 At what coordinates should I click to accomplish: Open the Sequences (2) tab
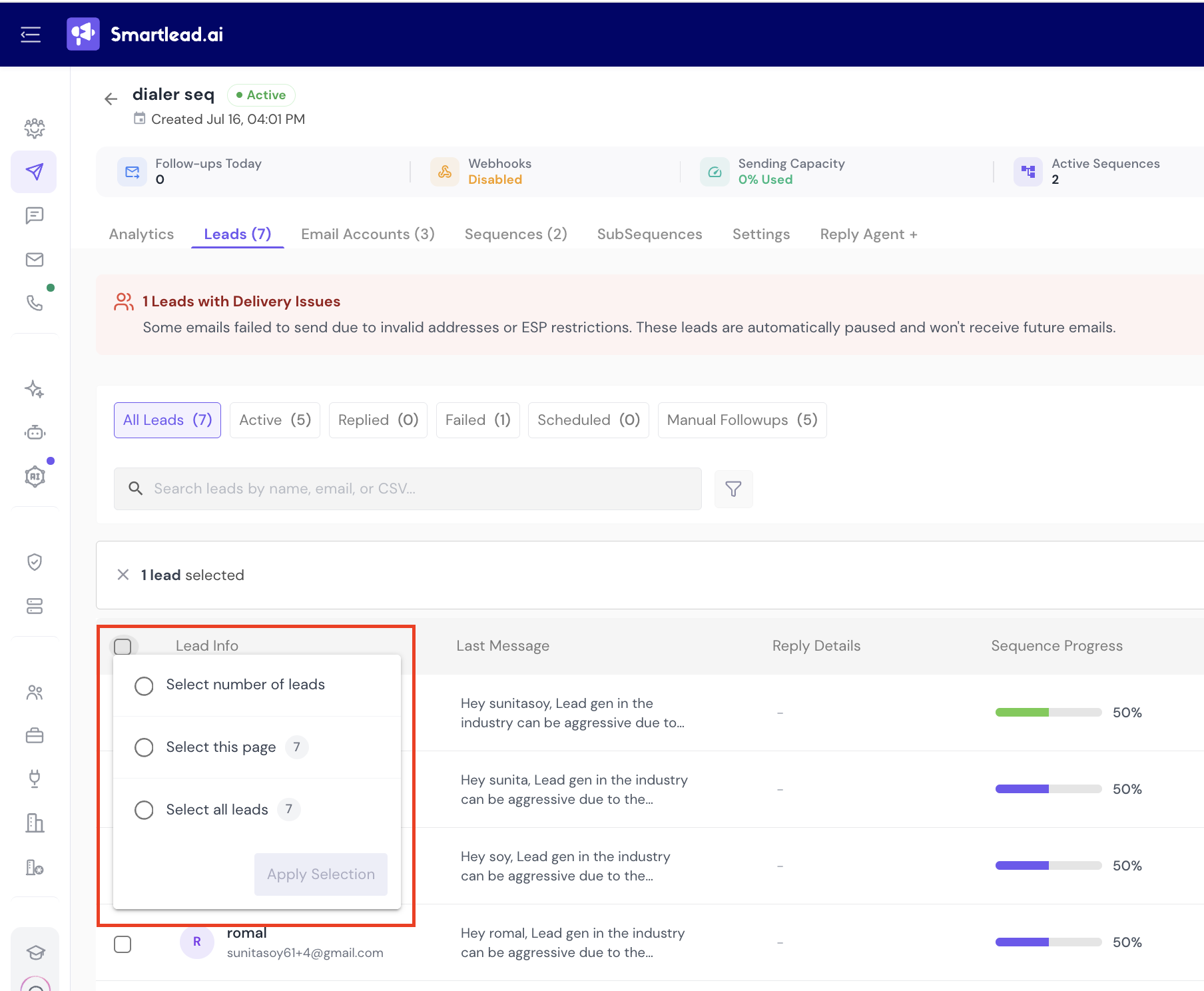516,234
